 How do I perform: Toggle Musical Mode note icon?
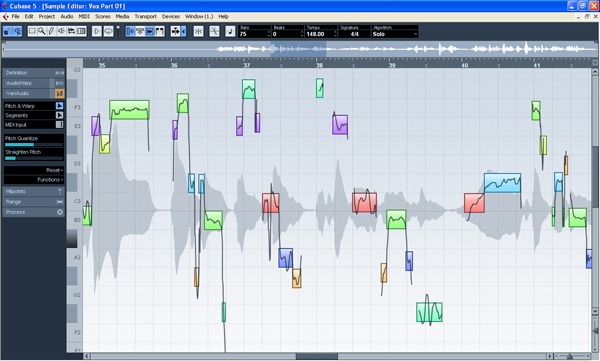point(230,31)
